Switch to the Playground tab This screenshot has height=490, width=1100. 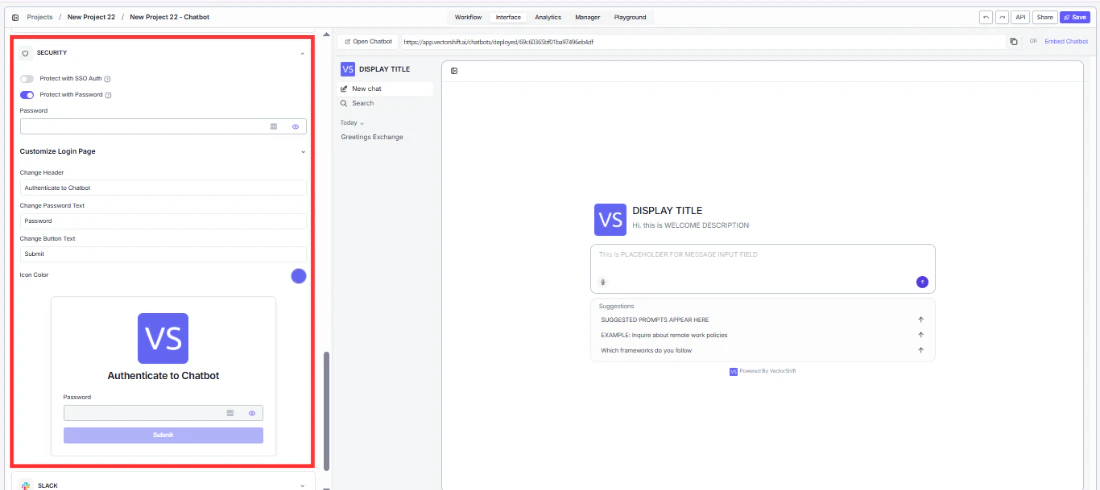(x=630, y=17)
